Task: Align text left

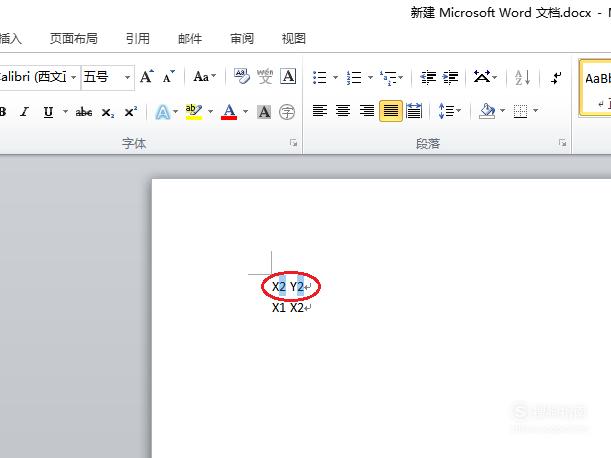Action: click(x=320, y=111)
